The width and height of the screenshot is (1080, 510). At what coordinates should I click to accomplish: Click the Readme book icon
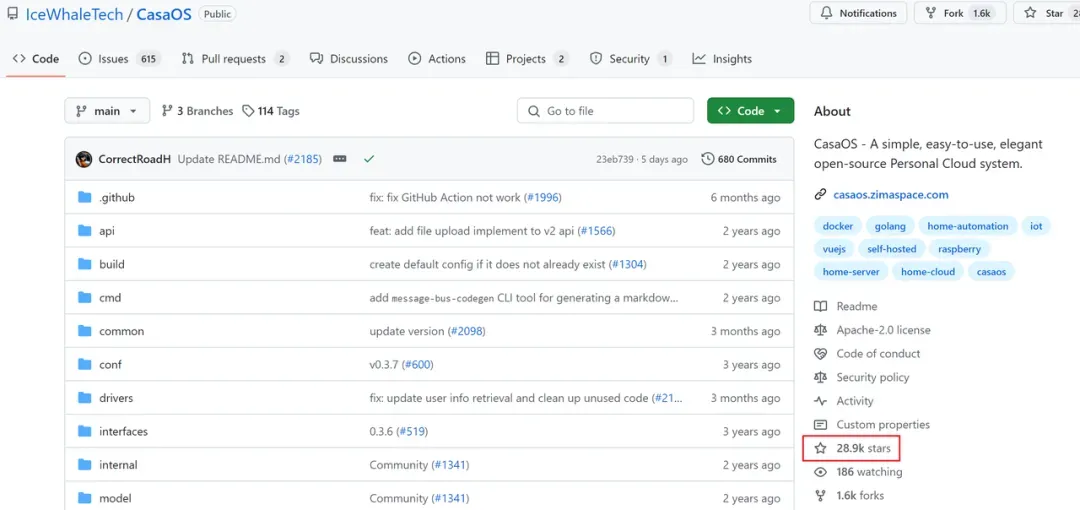pos(820,307)
